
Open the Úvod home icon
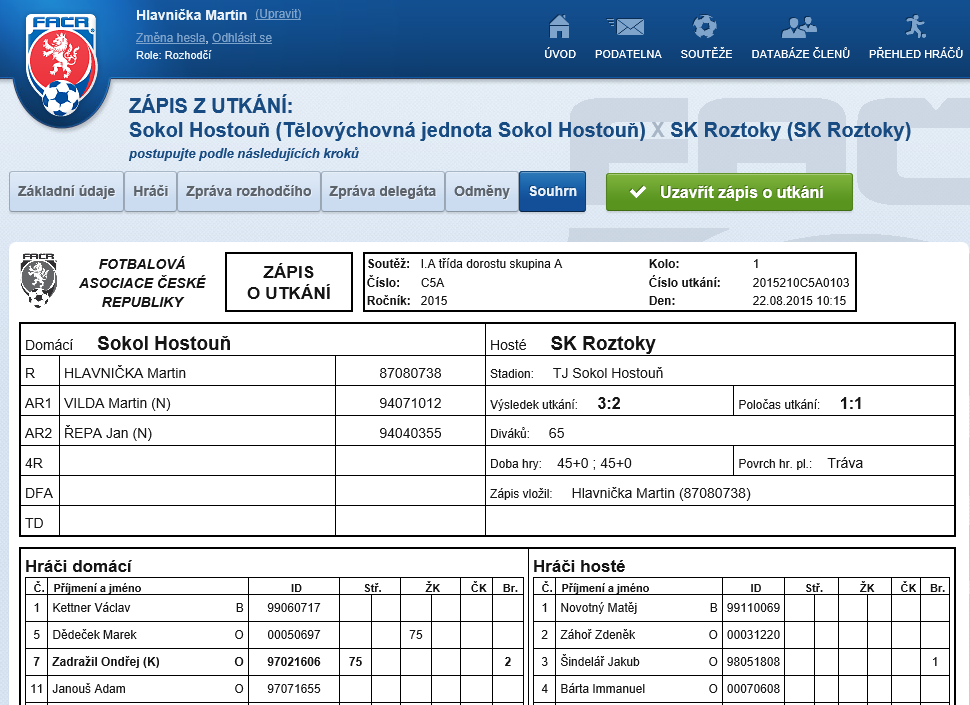click(559, 27)
